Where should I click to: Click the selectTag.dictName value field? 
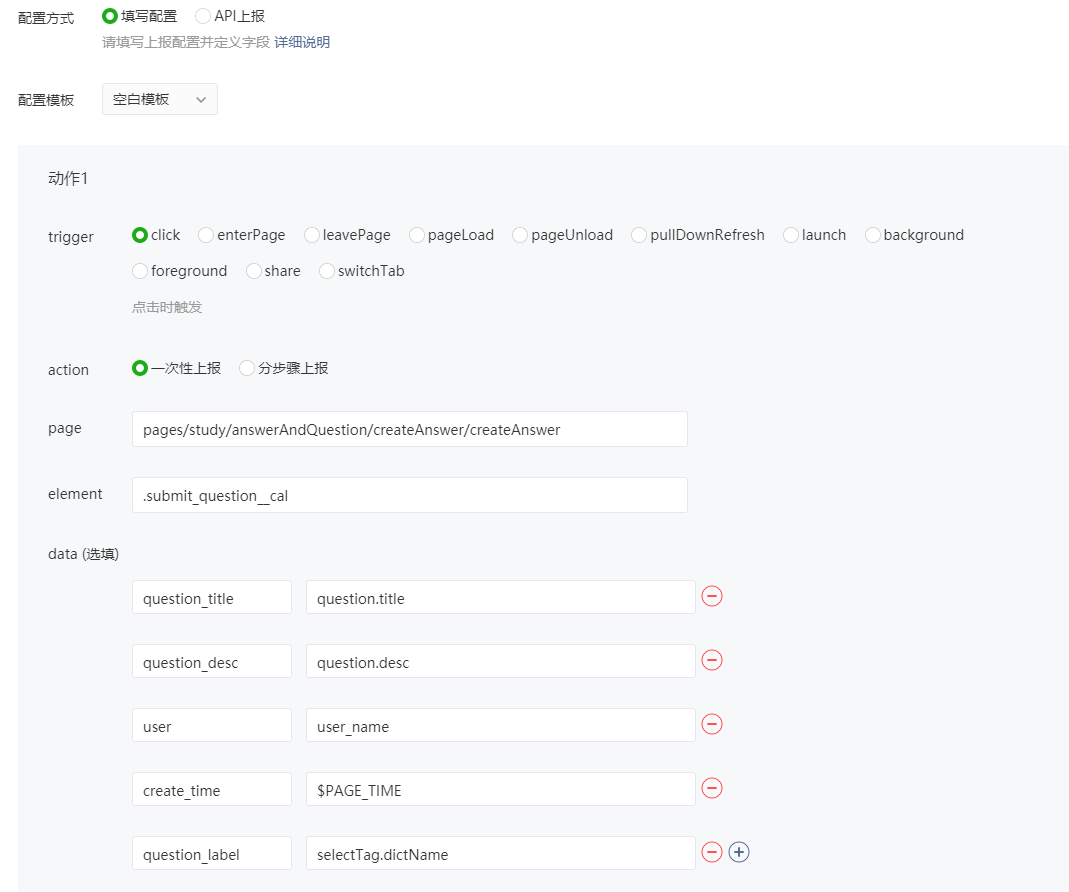[x=500, y=854]
